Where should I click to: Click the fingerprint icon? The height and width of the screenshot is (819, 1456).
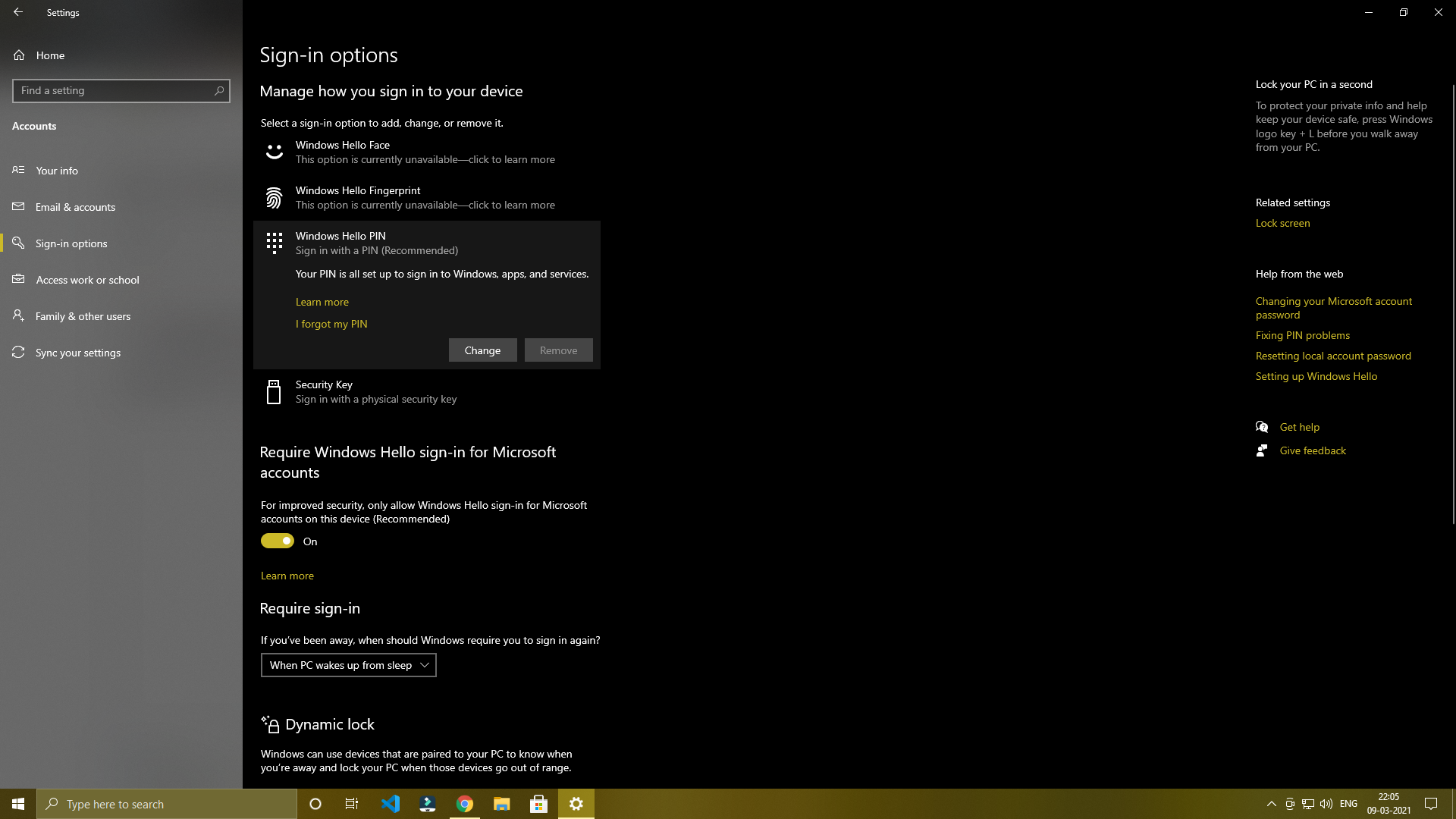274,198
